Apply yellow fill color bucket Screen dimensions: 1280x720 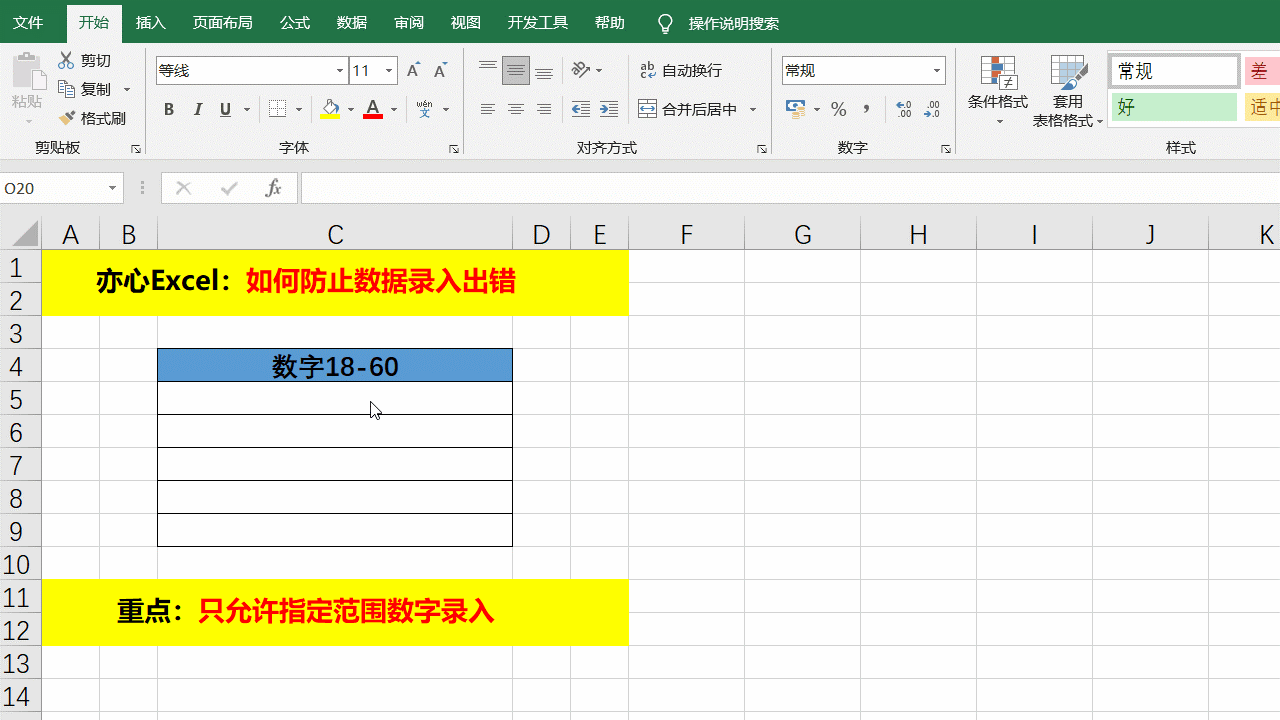pos(330,109)
